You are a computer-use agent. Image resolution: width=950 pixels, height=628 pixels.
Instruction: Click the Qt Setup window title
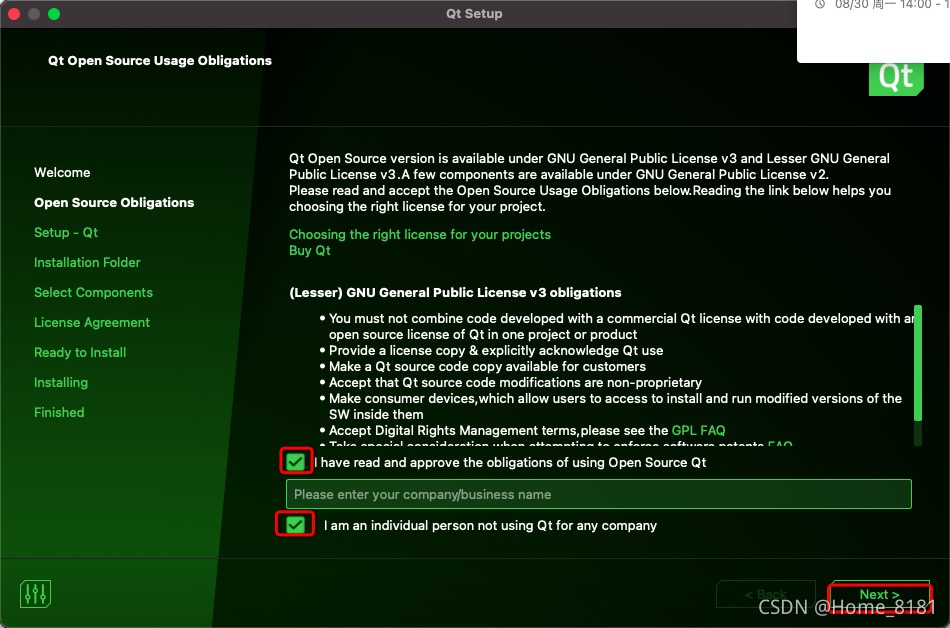pos(474,13)
